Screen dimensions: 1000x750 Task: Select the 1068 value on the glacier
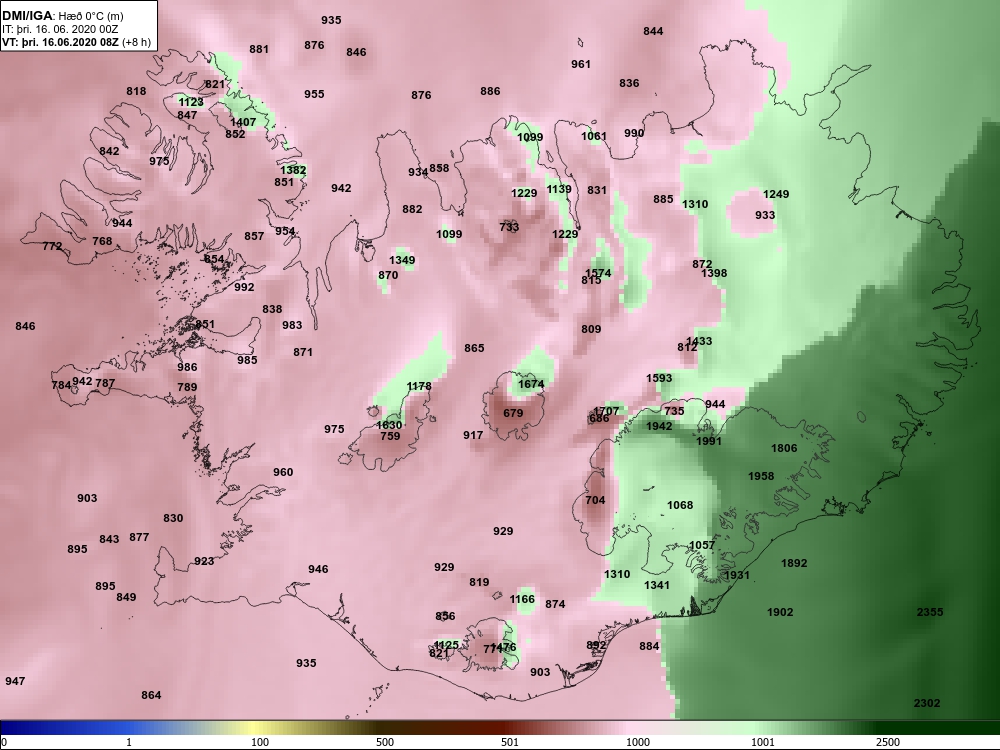(680, 504)
